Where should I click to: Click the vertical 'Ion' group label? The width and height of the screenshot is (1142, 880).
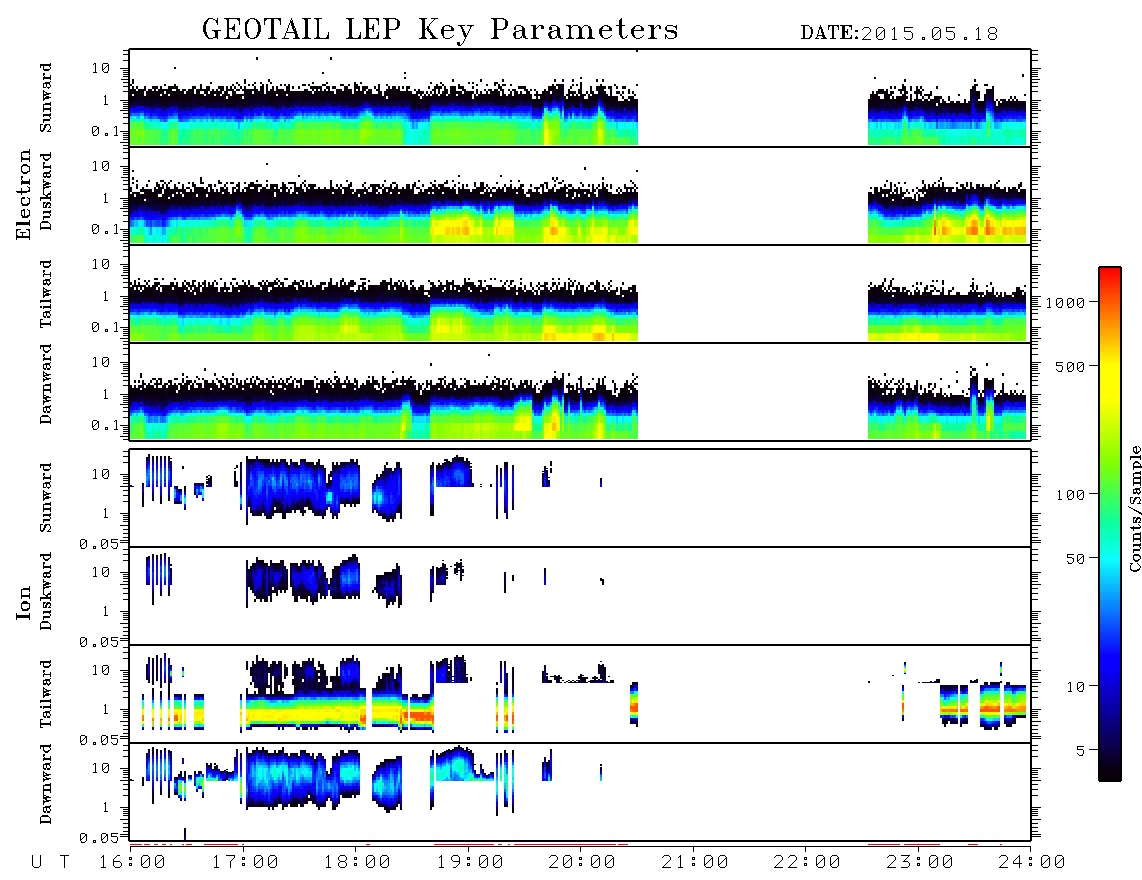(x=23, y=602)
